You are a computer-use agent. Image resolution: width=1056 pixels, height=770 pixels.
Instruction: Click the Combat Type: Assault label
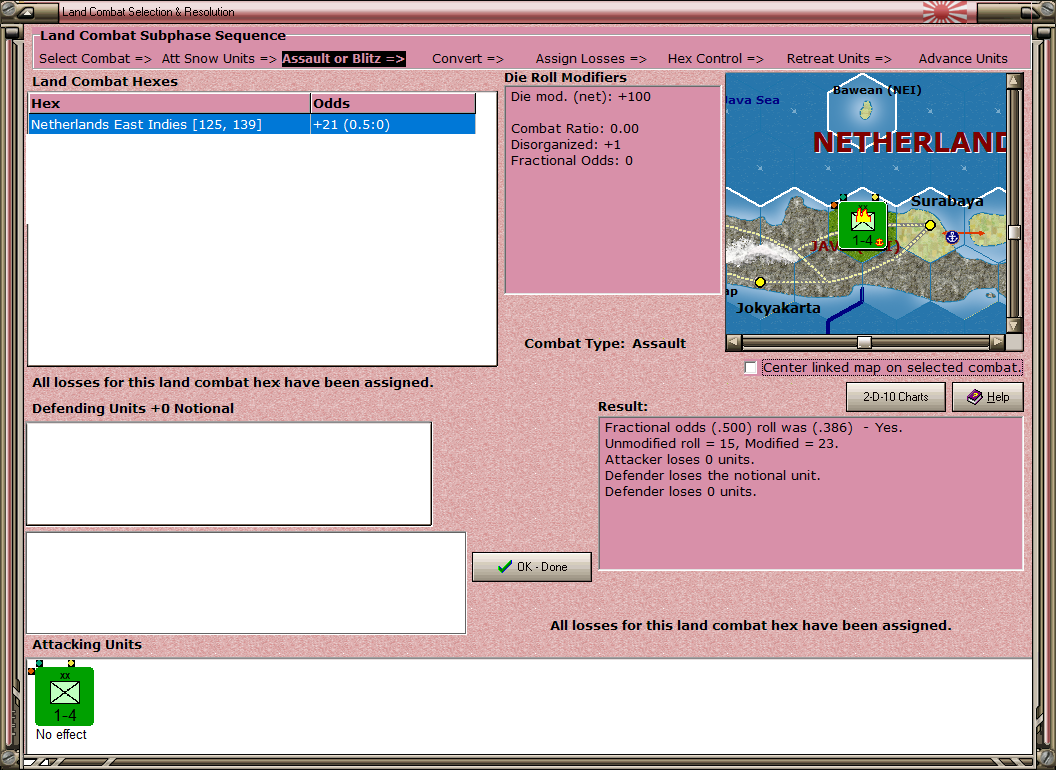[x=605, y=344]
